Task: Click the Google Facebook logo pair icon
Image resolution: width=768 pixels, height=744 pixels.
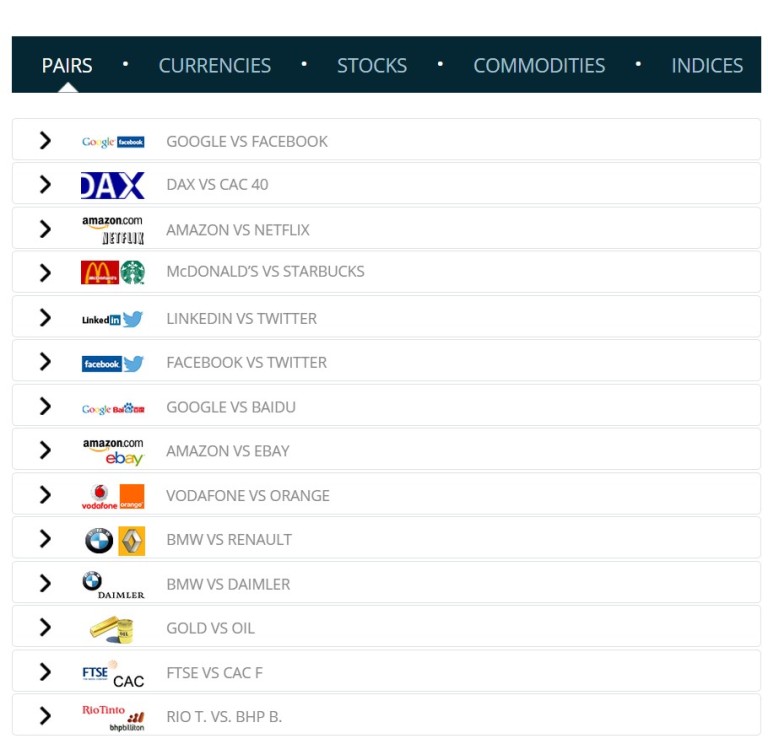Action: (x=113, y=142)
